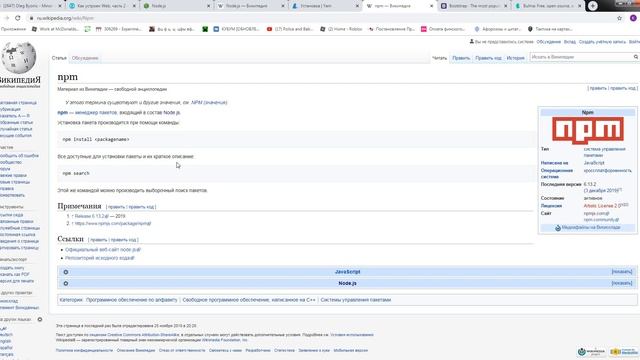Edit the Ссылки section via править код
The image size is (640, 360).
pos(124,240)
